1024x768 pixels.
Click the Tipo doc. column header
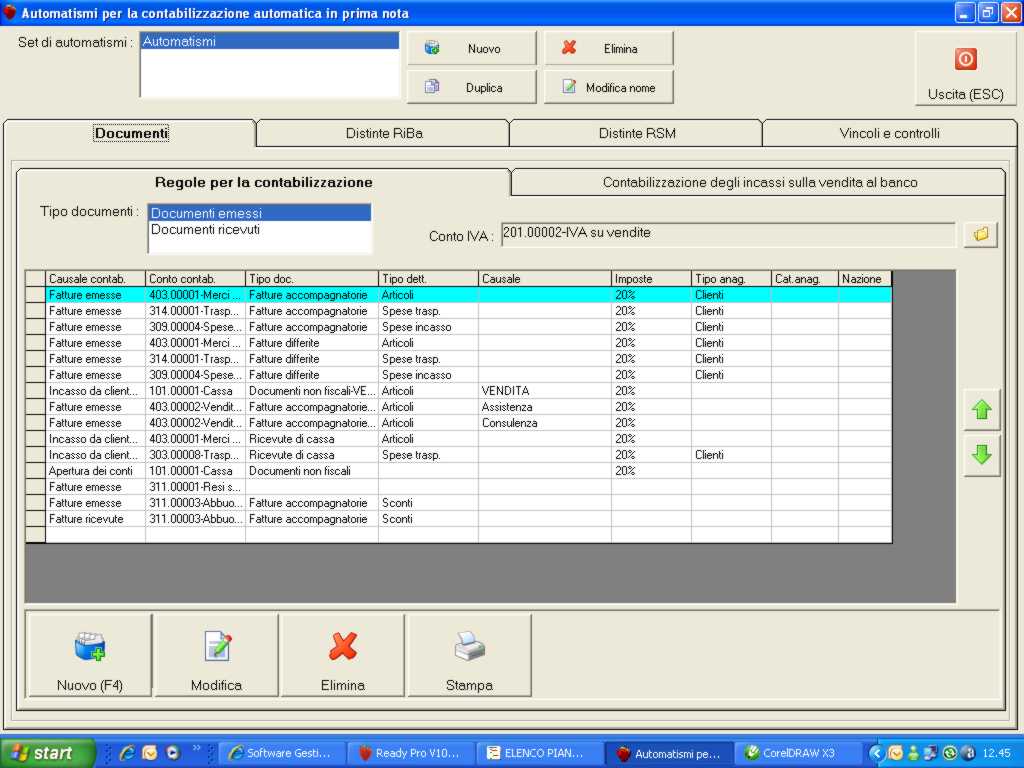pos(312,279)
